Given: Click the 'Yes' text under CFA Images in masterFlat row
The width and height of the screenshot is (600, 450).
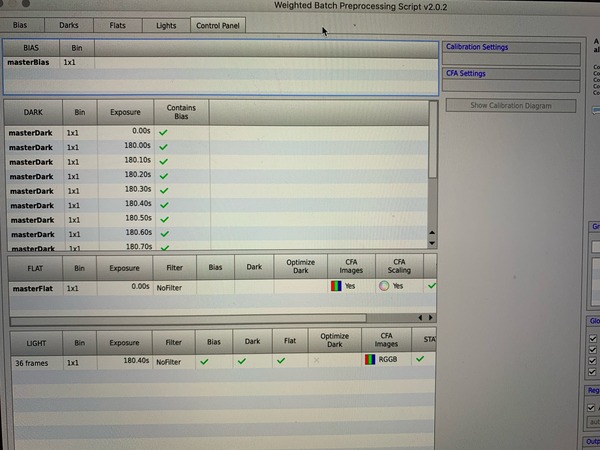Looking at the screenshot, I should click(350, 286).
